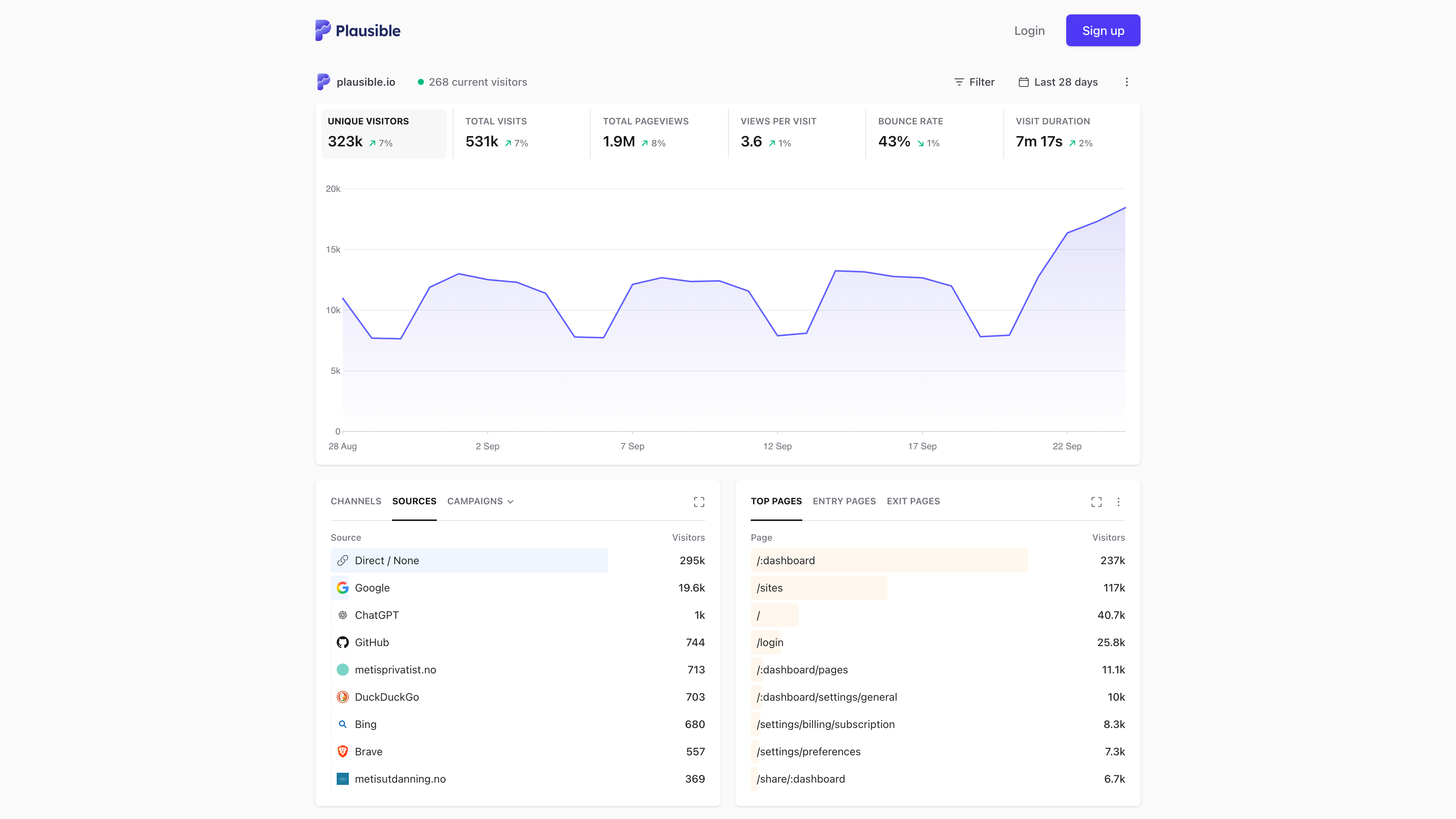Screen dimensions: 1456x819
Task: Filter by /:dashboard/pages page
Action: click(x=802, y=670)
